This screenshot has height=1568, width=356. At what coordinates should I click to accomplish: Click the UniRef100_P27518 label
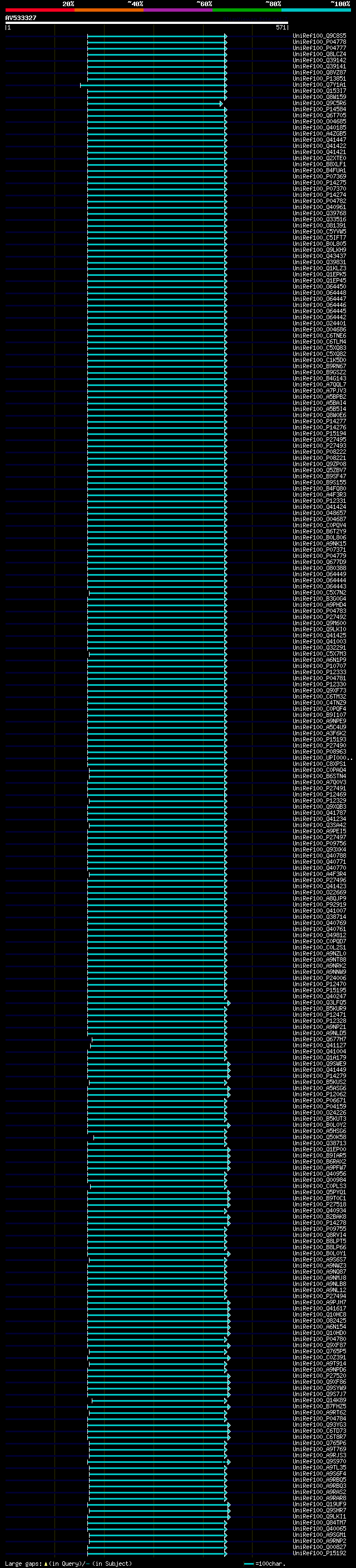pos(319,1205)
